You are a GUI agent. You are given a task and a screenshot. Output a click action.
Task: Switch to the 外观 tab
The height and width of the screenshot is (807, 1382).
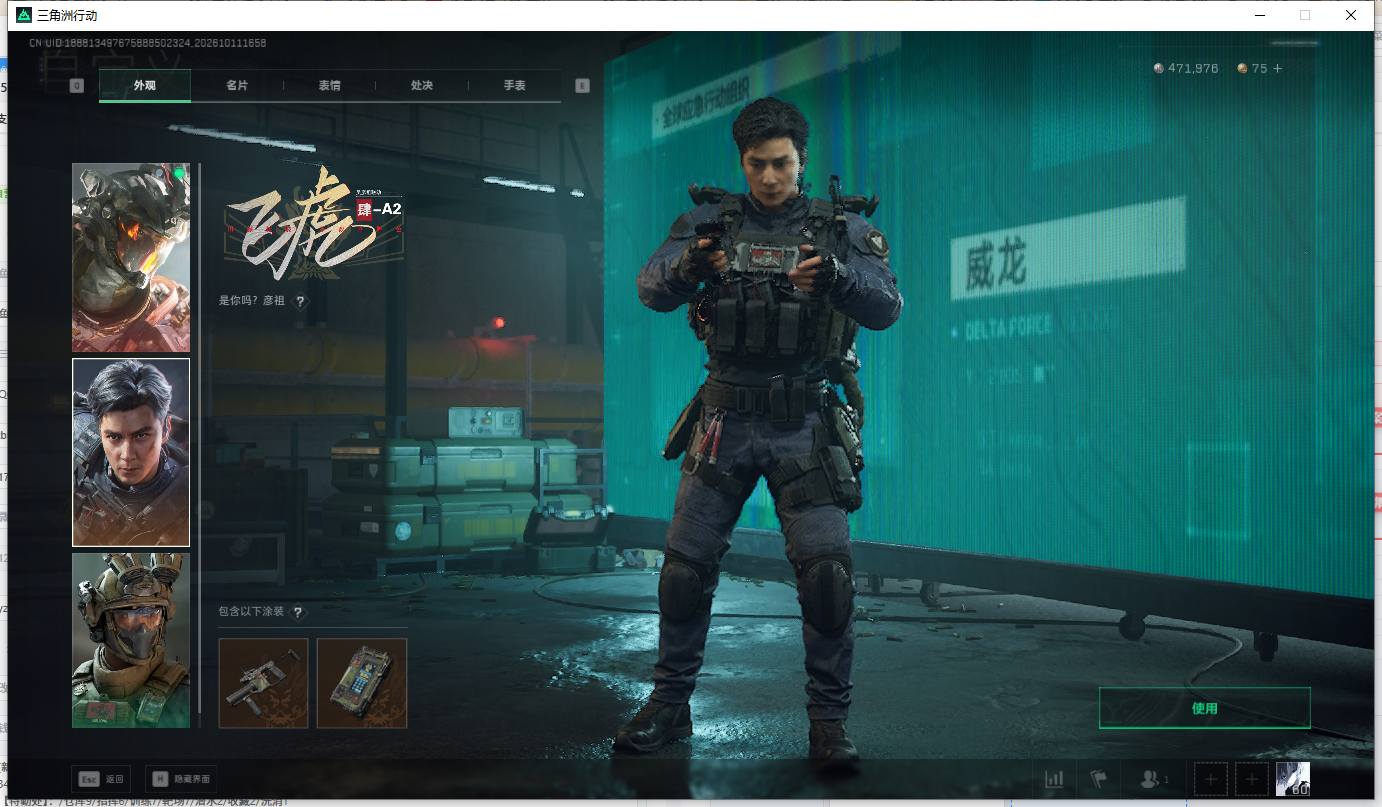tap(145, 86)
